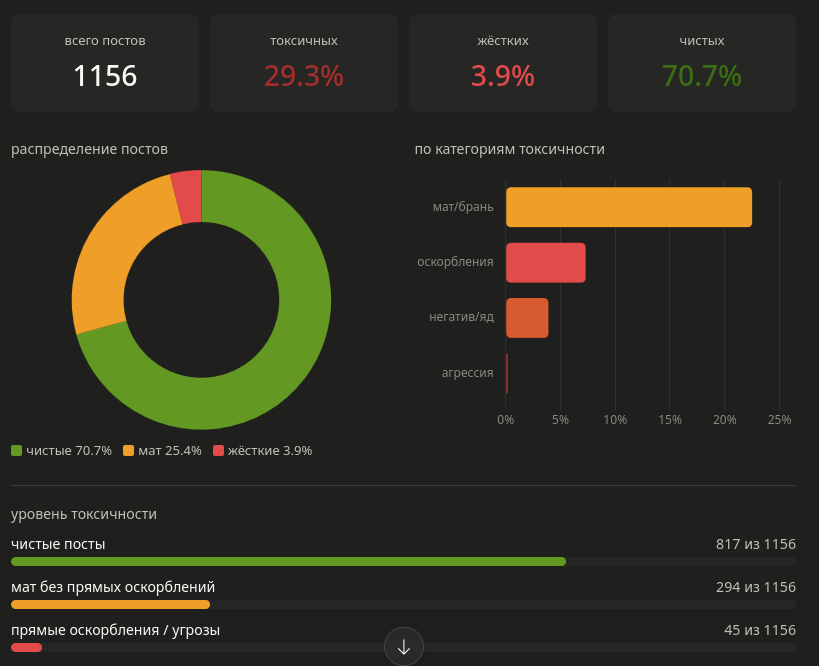The image size is (819, 666).
Task: Click the 45 из 1156 value
Action: pos(760,630)
